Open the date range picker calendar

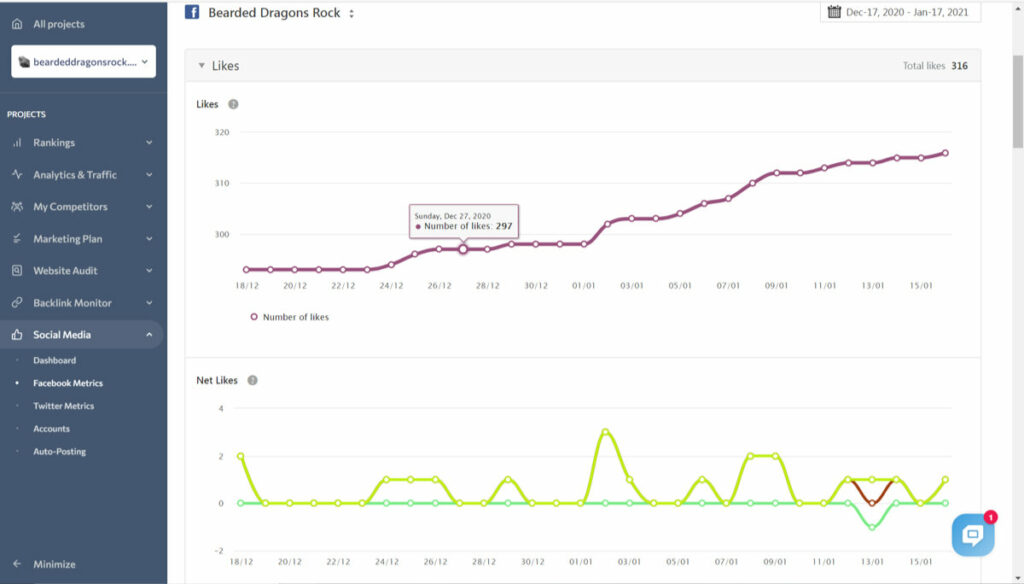coord(834,12)
